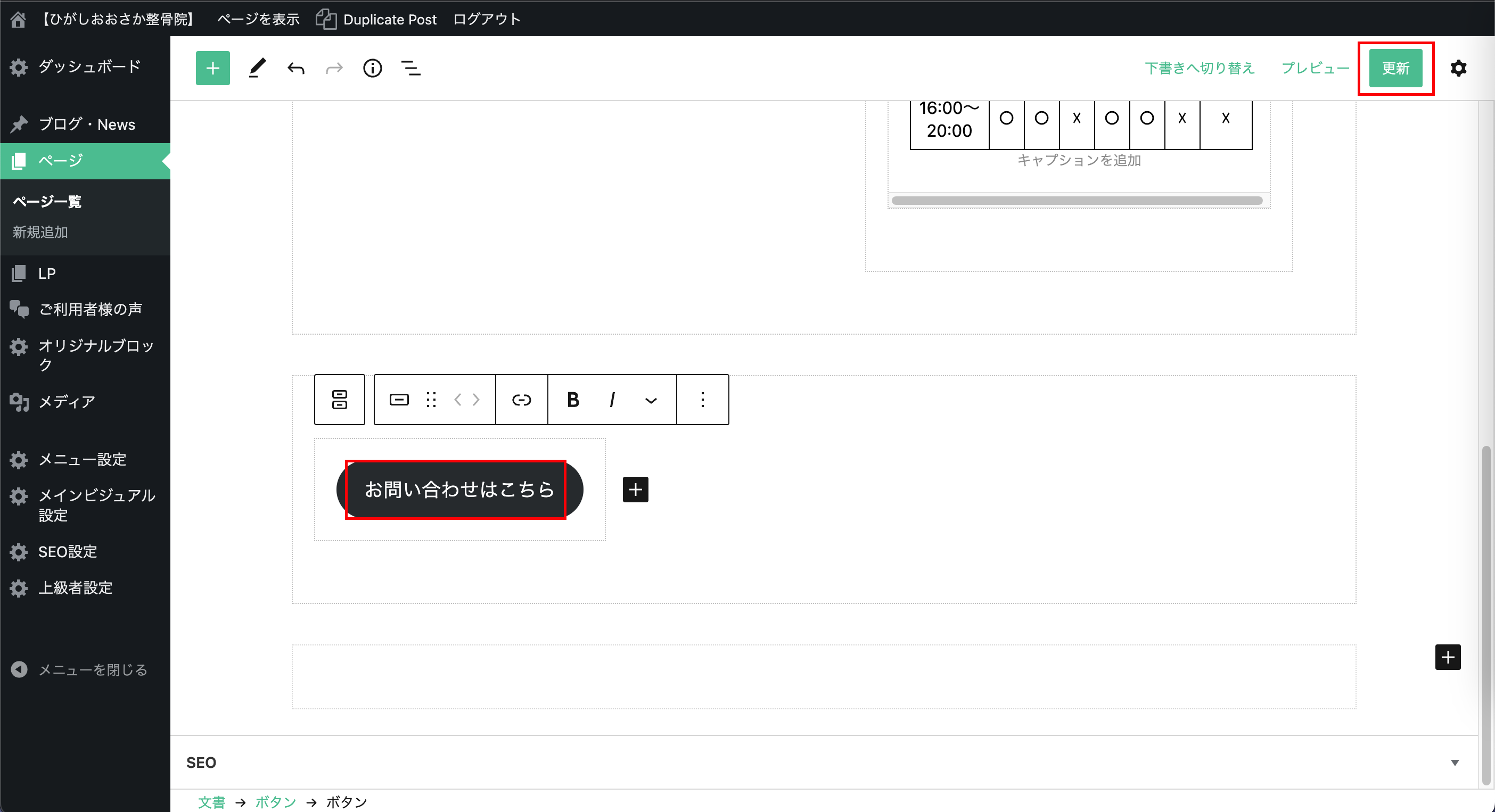Select the pencil edit tools icon
1495x812 pixels.
pos(257,69)
